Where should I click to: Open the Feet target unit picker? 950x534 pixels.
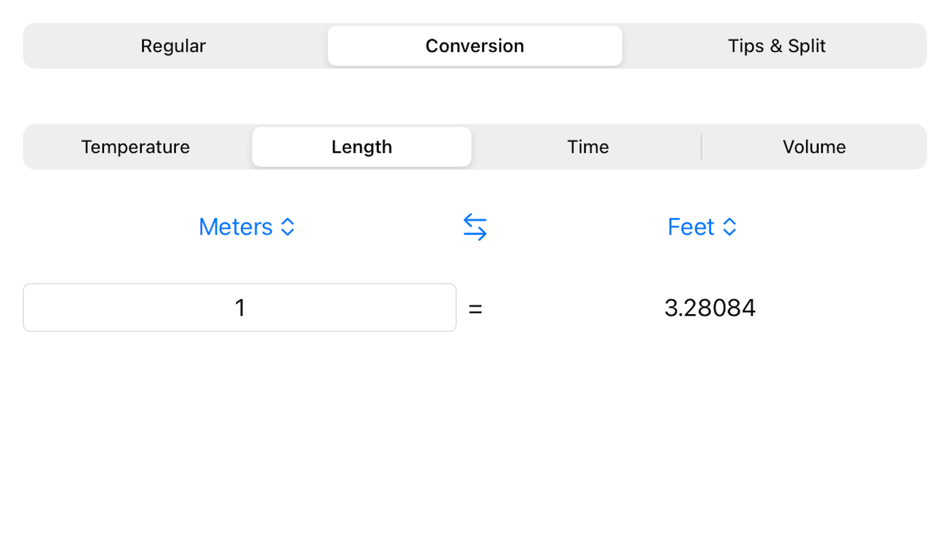(702, 227)
